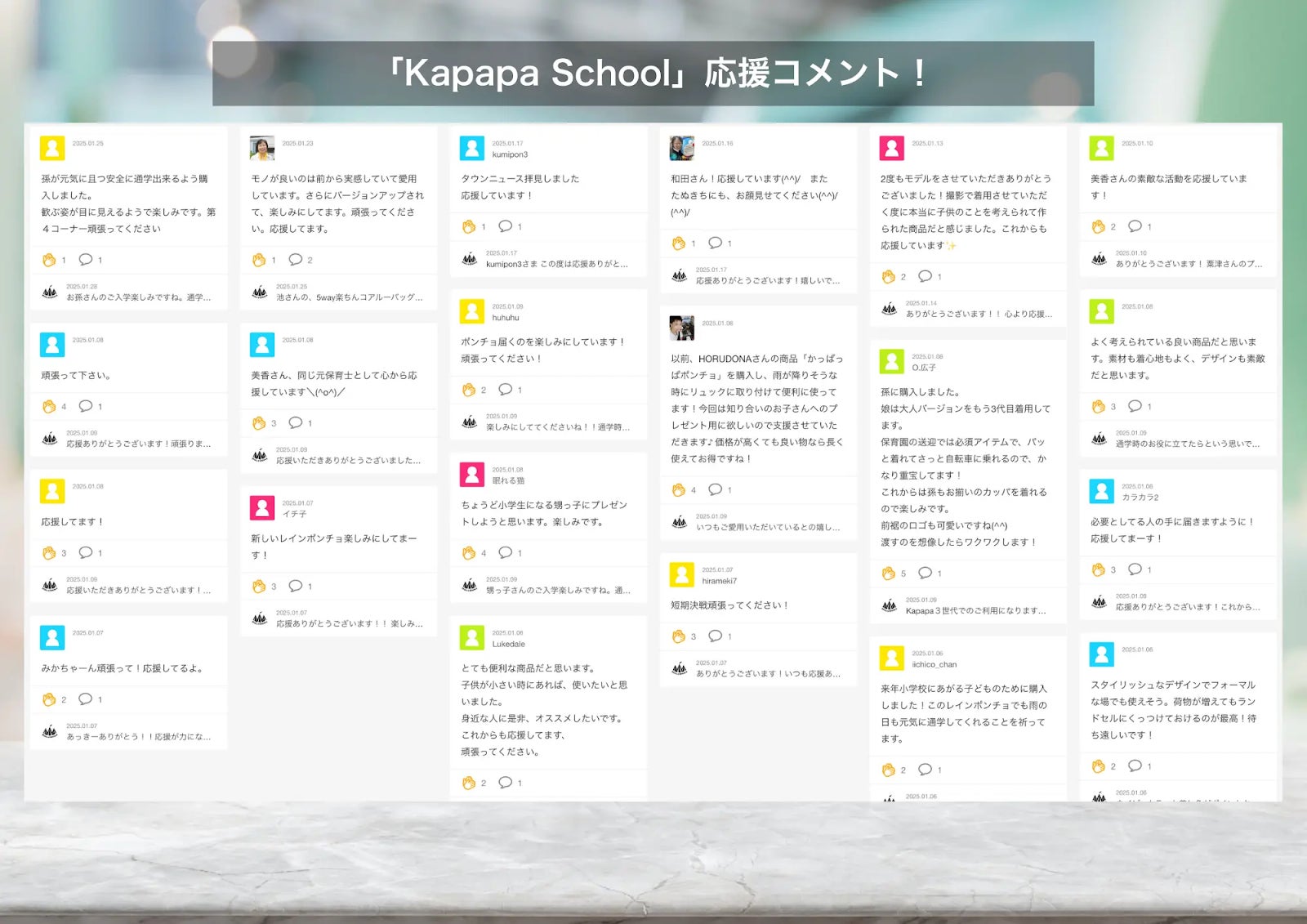Click the comment bubble under iichico_chan's post

coord(925,770)
